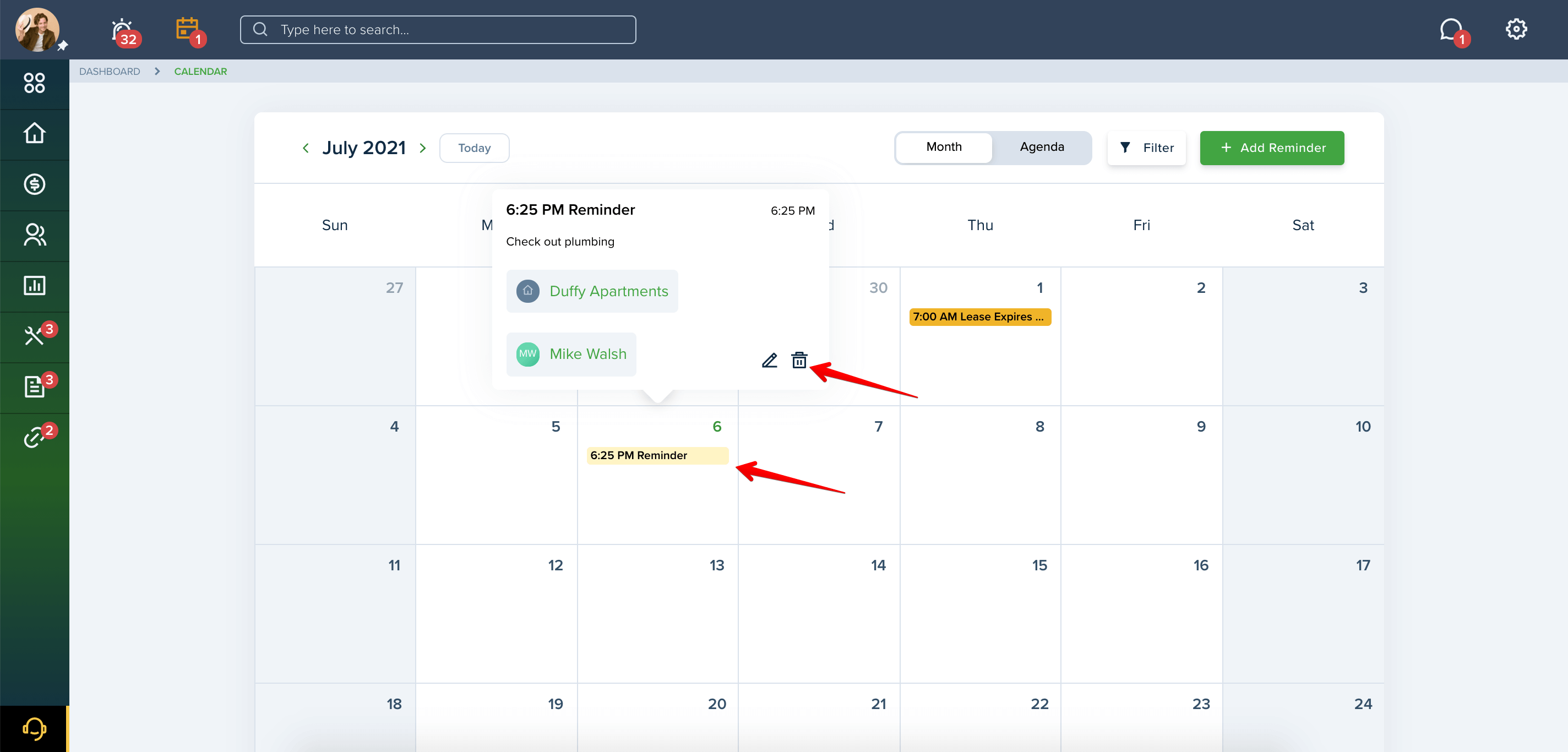Click the Add Reminder button
The height and width of the screenshot is (752, 1568).
point(1272,148)
